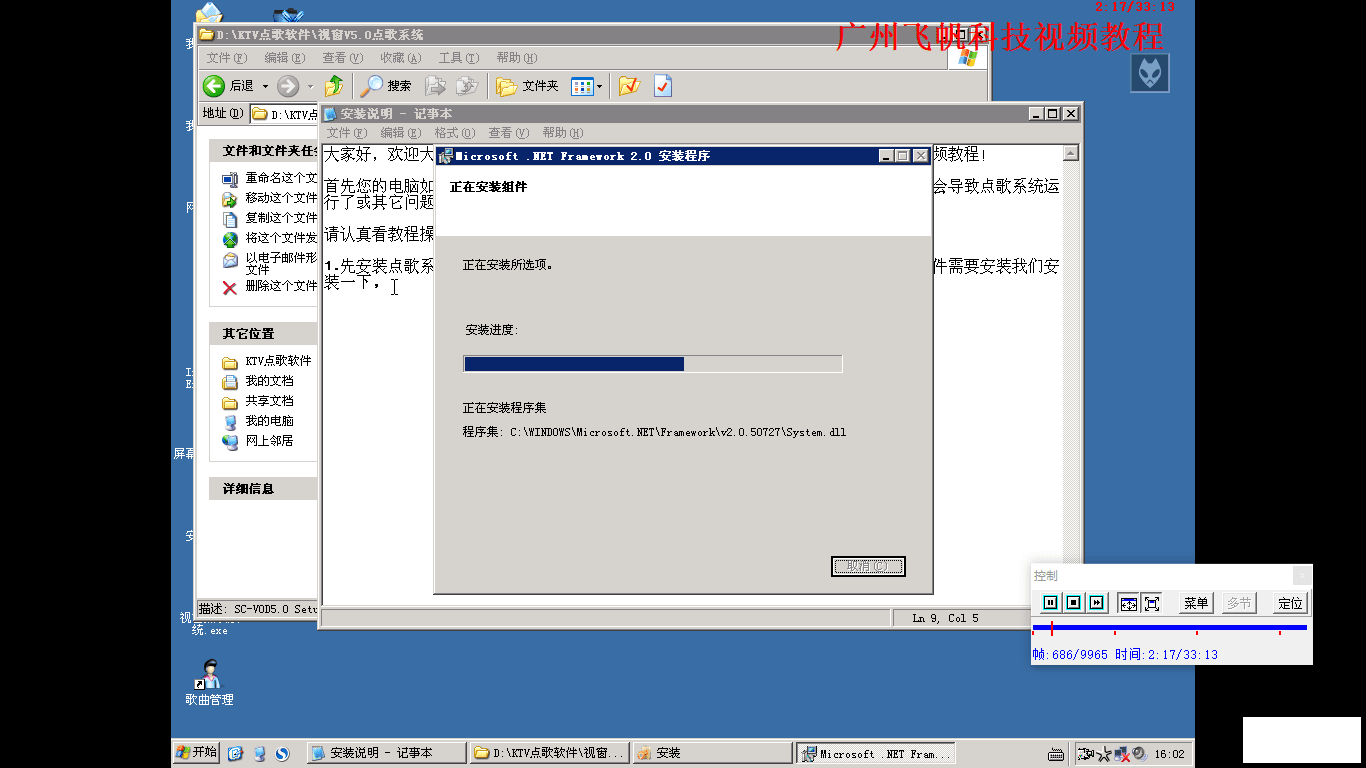Open the Explorer 查看(V) menu
This screenshot has height=768, width=1366.
coord(342,58)
